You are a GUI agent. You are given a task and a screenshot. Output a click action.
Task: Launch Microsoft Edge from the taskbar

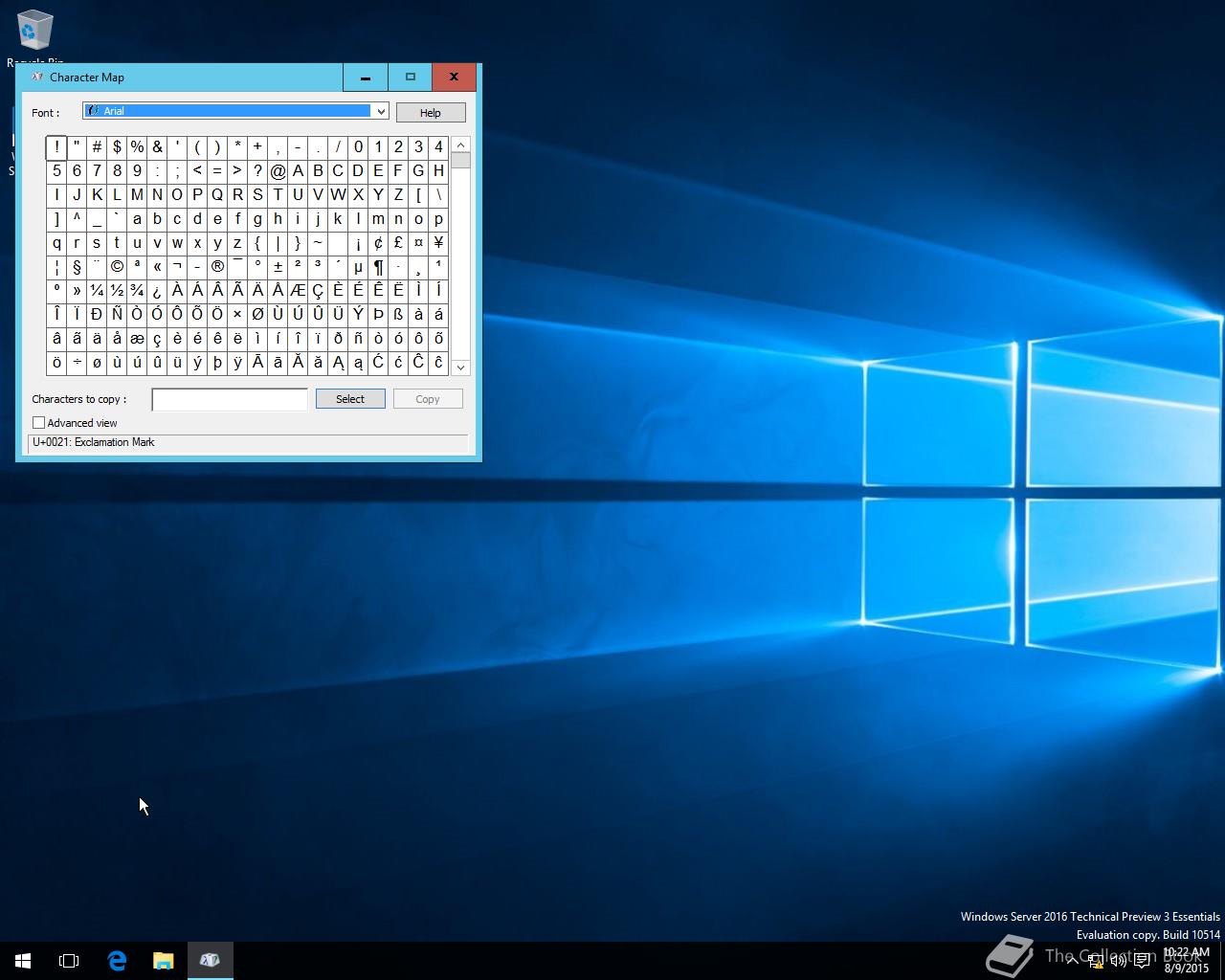click(117, 960)
